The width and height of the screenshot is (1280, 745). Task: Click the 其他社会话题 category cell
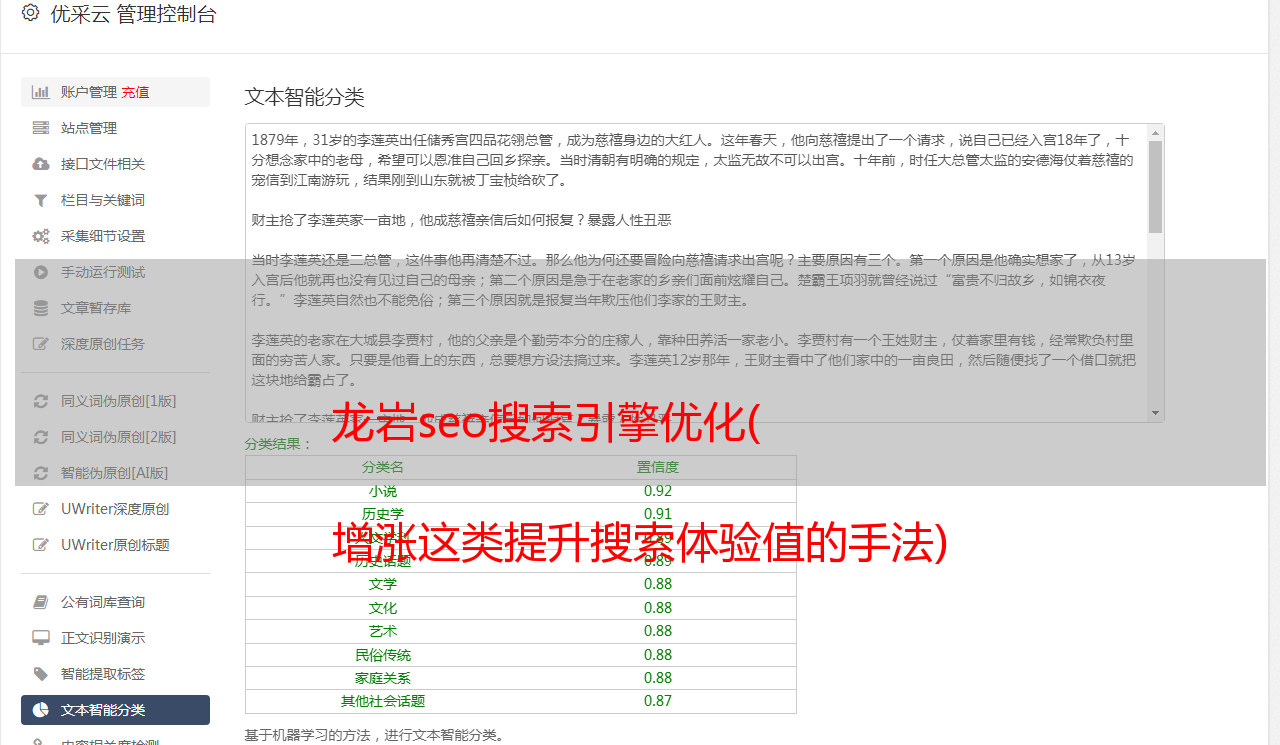383,701
